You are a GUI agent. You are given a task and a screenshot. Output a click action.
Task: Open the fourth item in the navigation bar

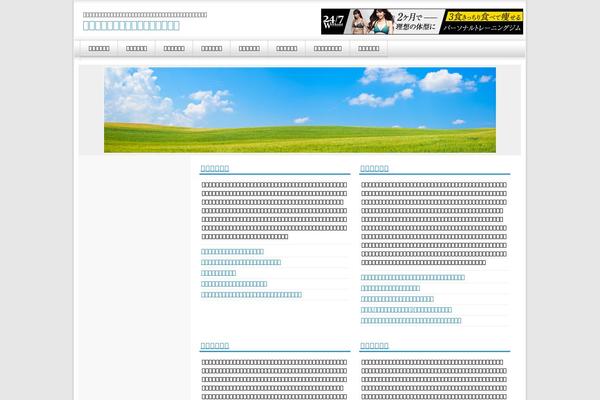(211, 49)
